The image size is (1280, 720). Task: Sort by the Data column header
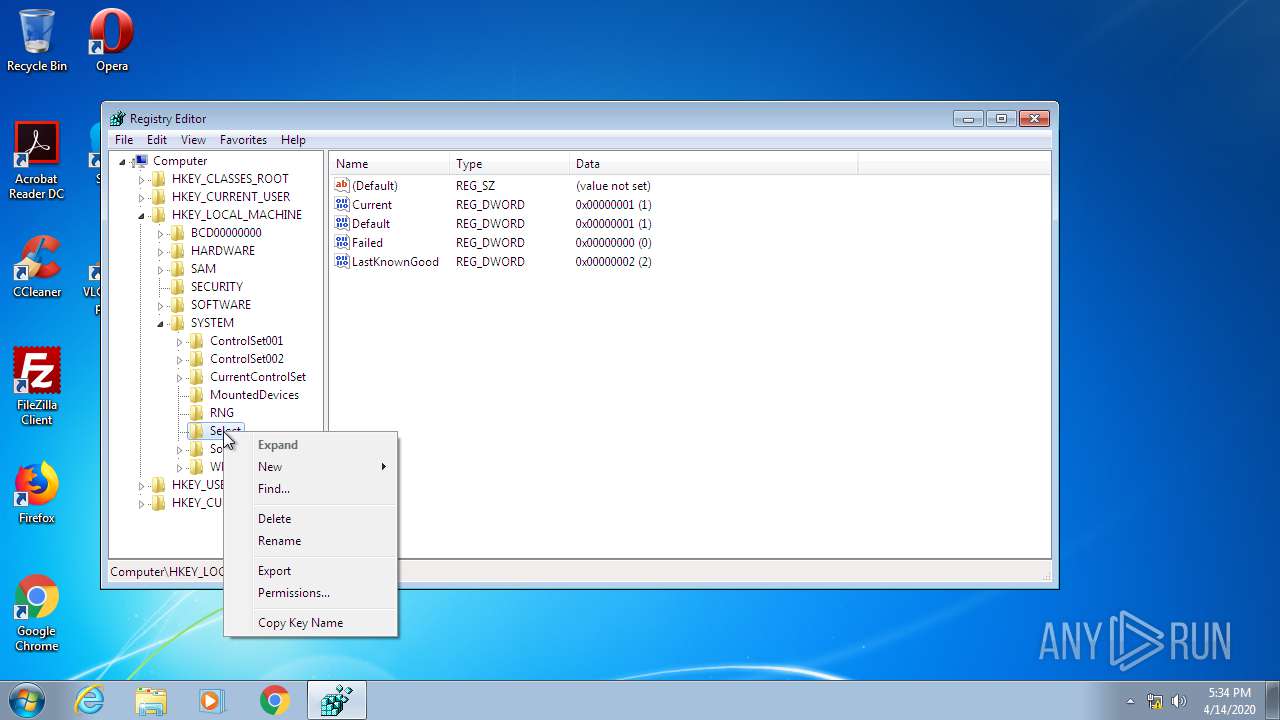(714, 164)
